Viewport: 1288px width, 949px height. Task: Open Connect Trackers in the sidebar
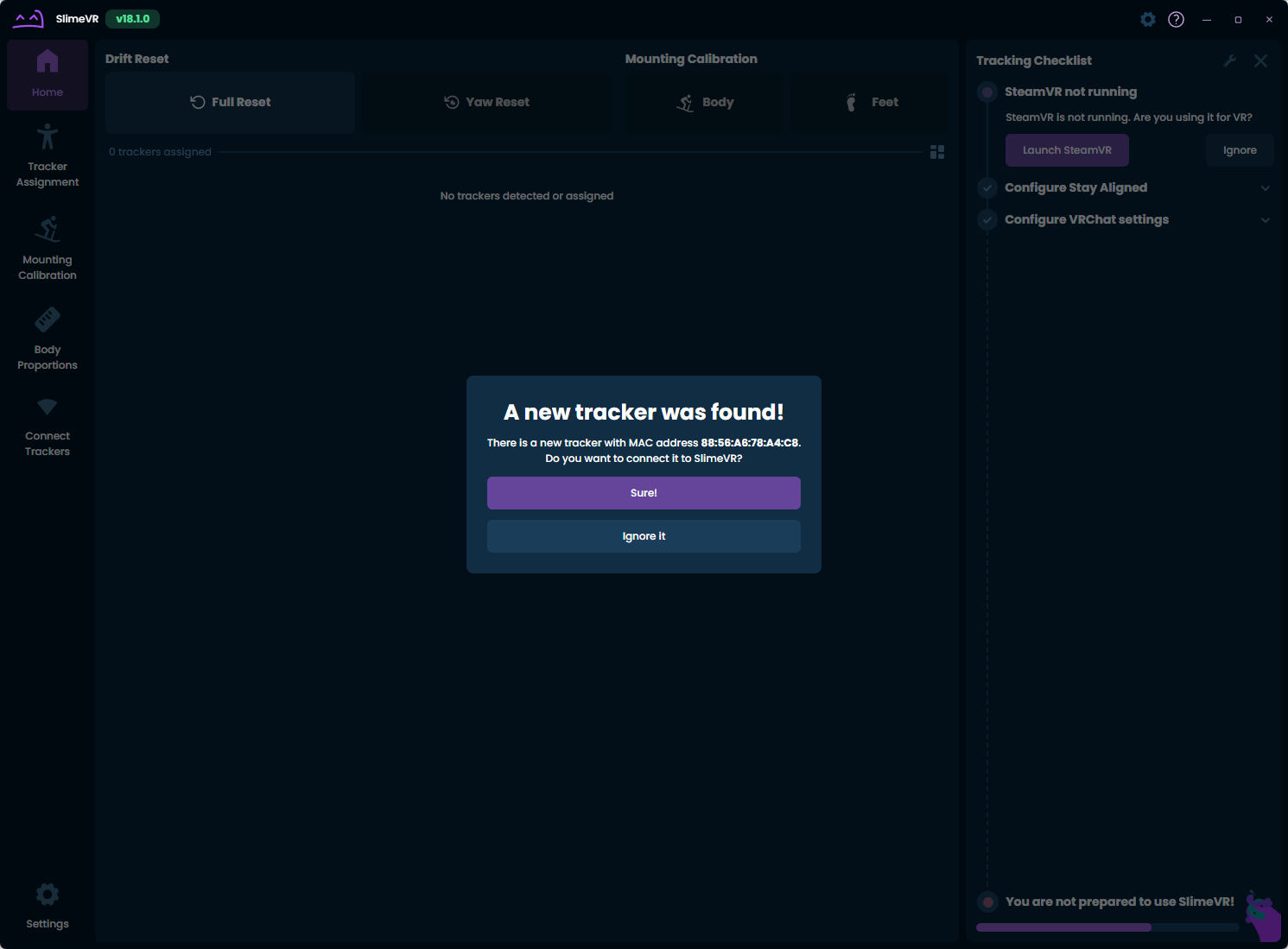[48, 427]
